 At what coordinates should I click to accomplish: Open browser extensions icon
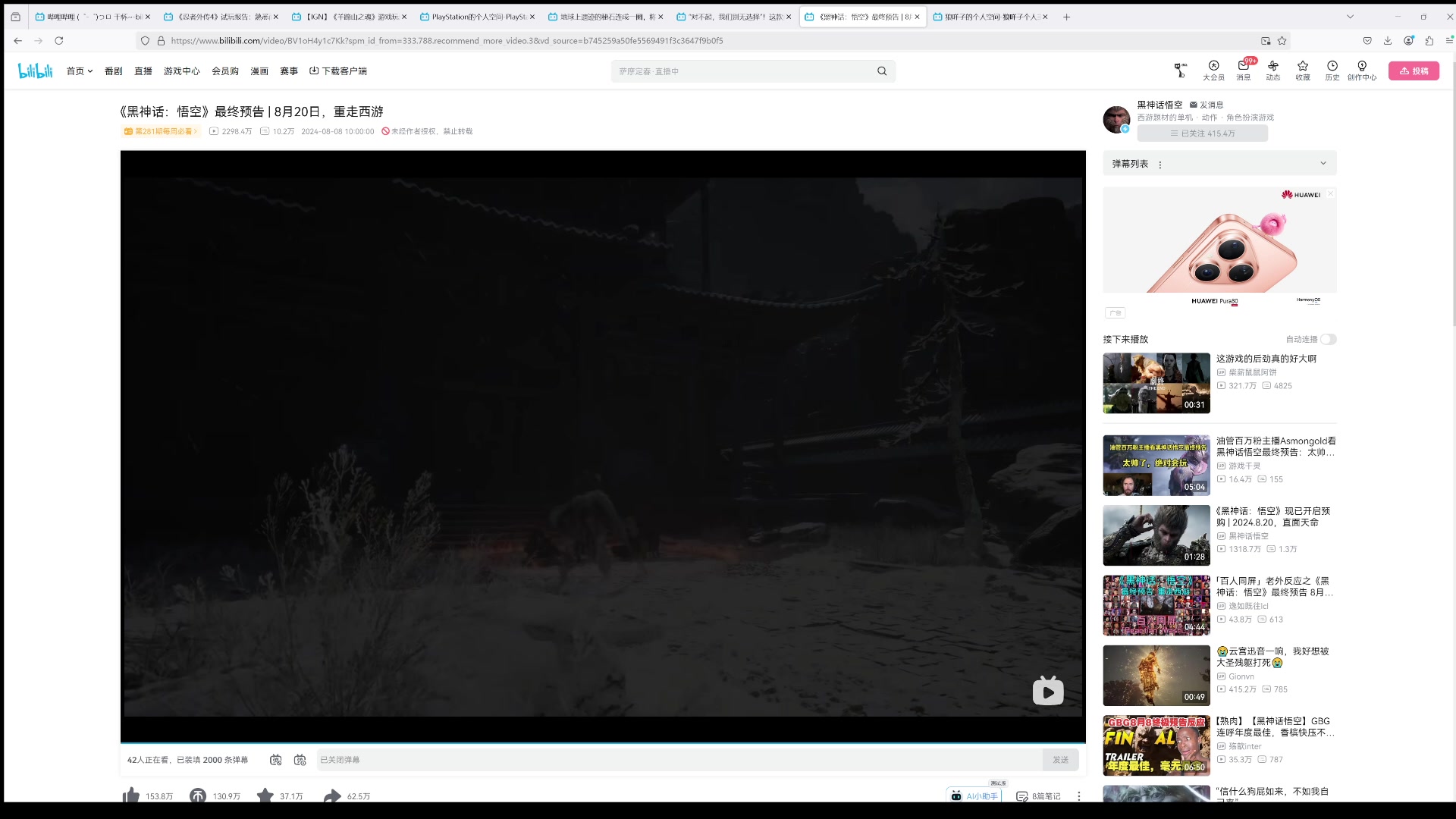[x=1429, y=41]
